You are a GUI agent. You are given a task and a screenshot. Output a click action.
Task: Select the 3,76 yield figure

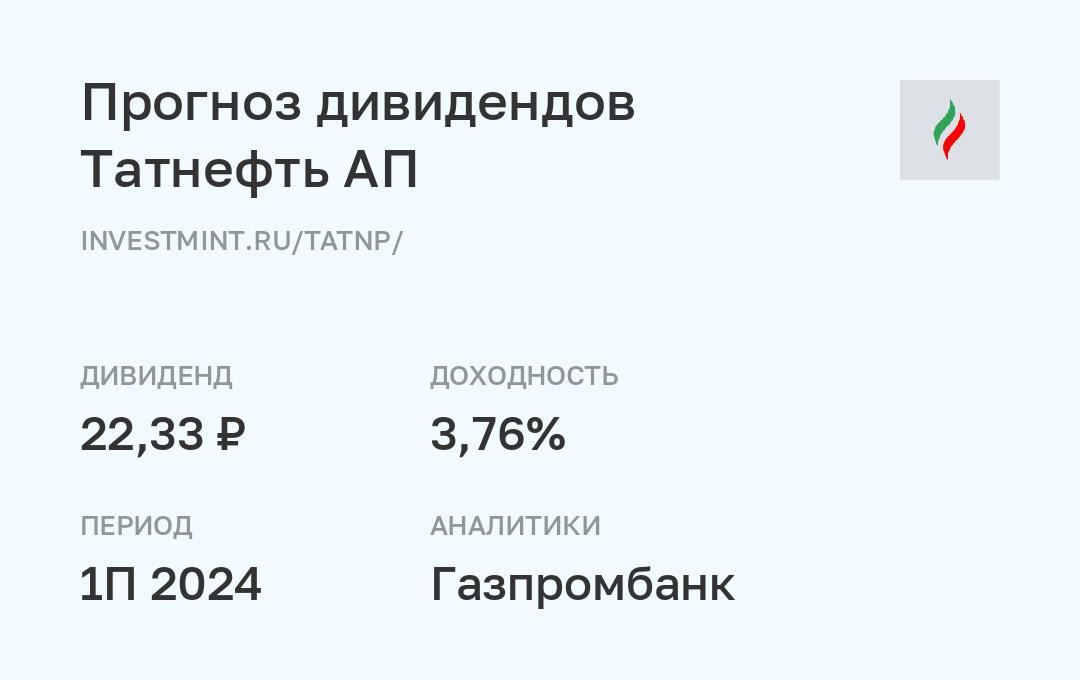pyautogui.click(x=478, y=435)
